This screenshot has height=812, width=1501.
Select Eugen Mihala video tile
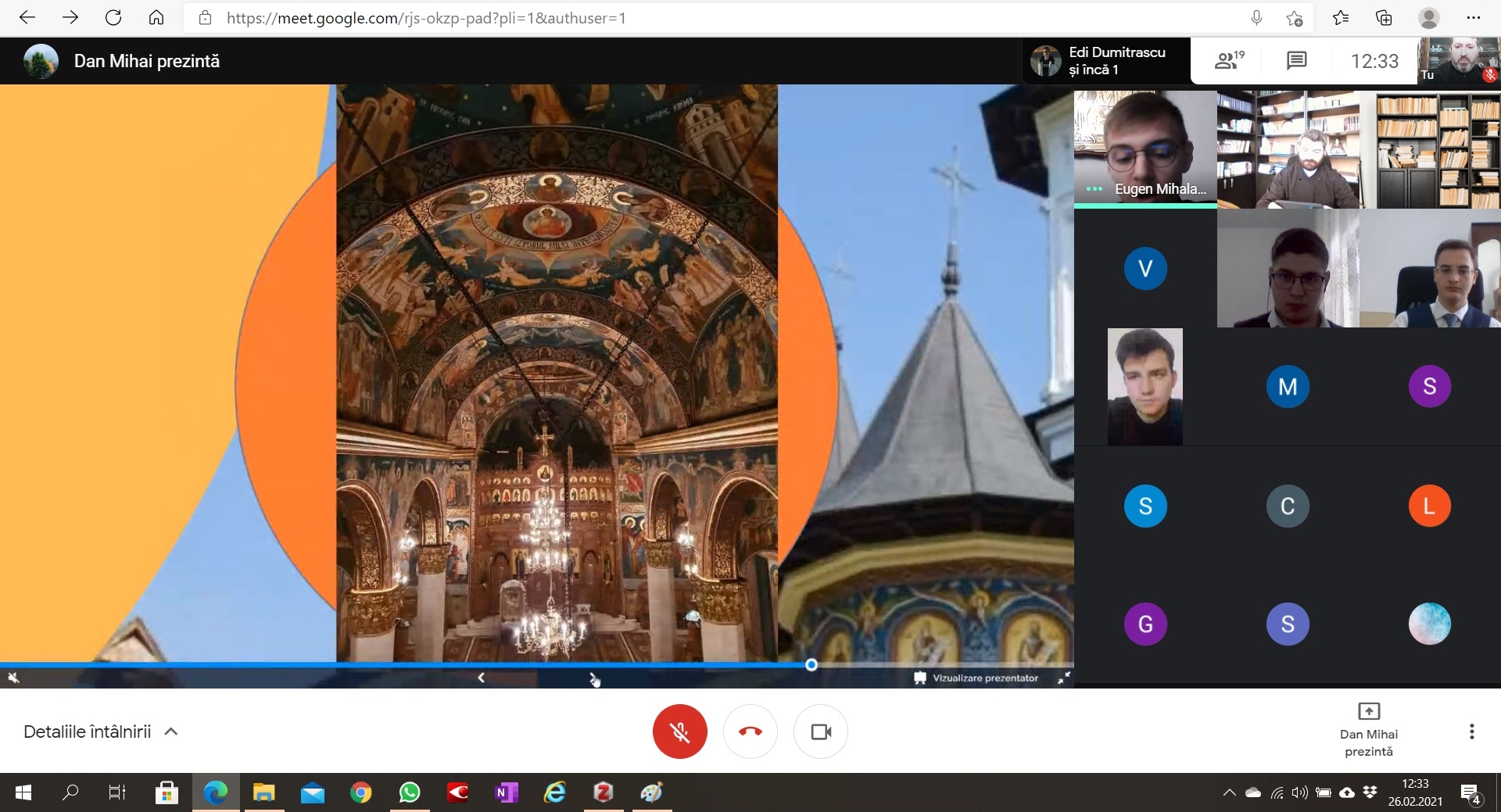tap(1145, 148)
